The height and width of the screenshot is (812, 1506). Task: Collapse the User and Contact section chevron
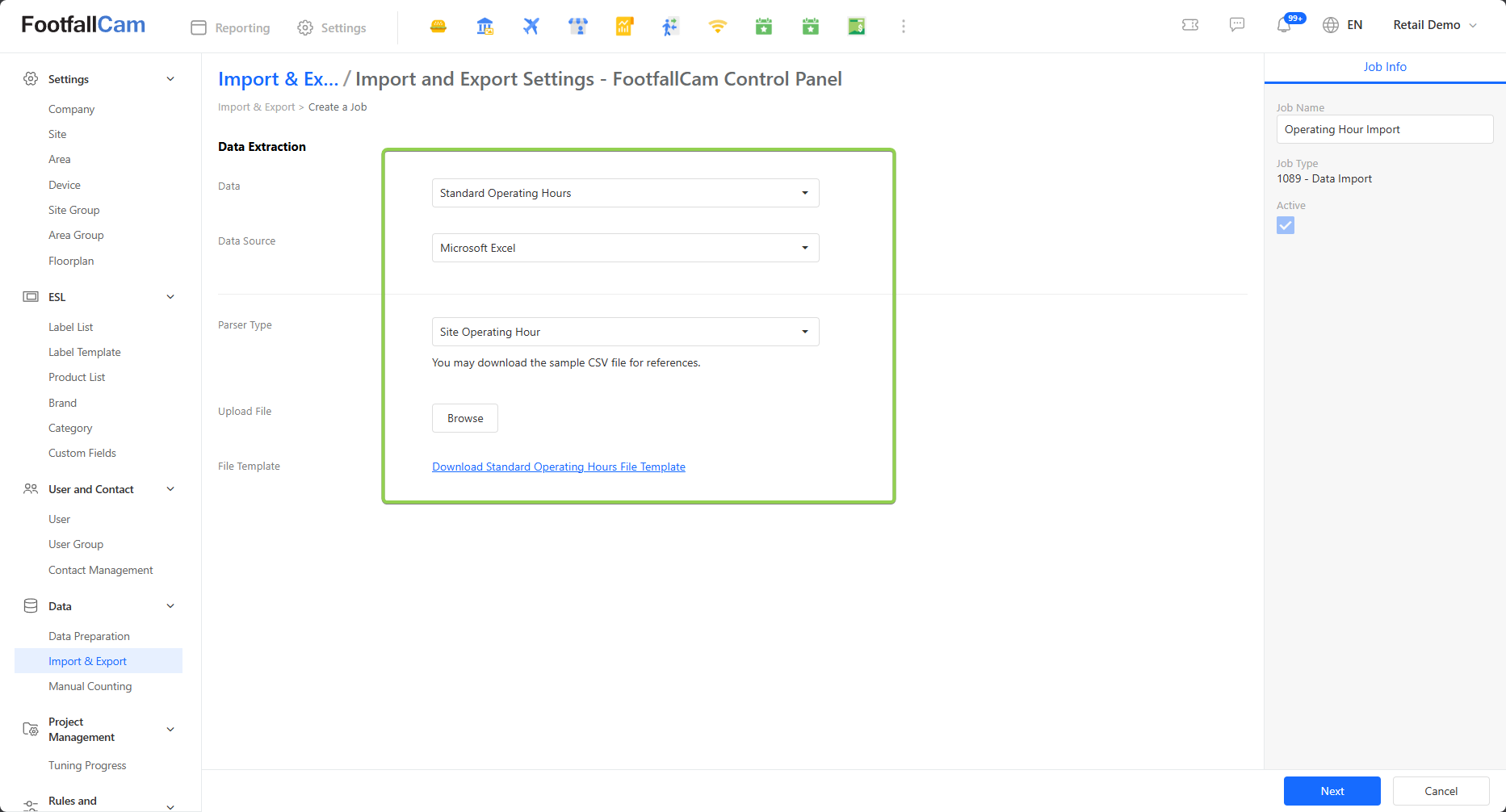(170, 489)
